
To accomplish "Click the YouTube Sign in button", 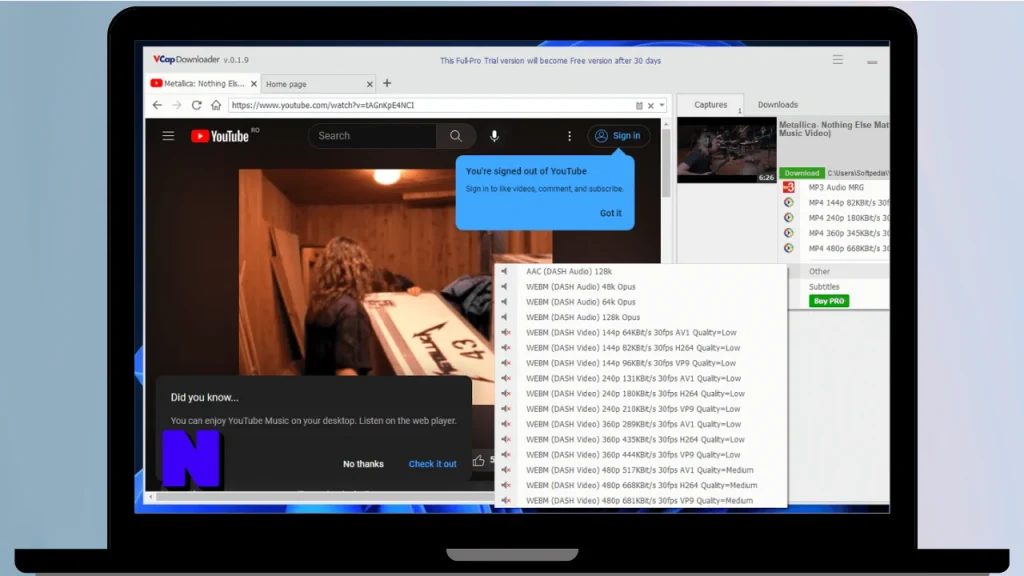I will (618, 136).
